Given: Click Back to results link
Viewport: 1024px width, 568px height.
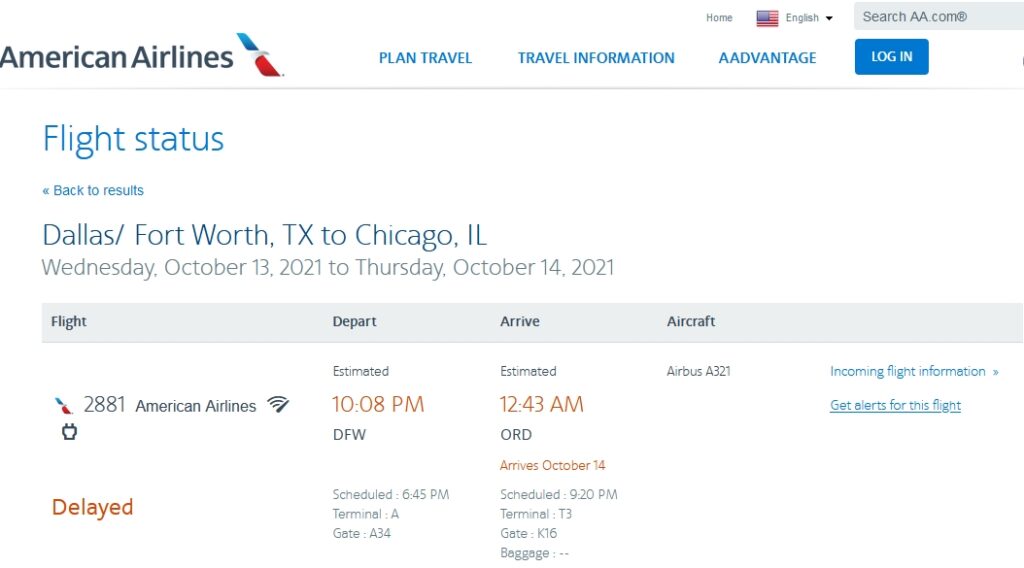Looking at the screenshot, I should click(x=93, y=190).
